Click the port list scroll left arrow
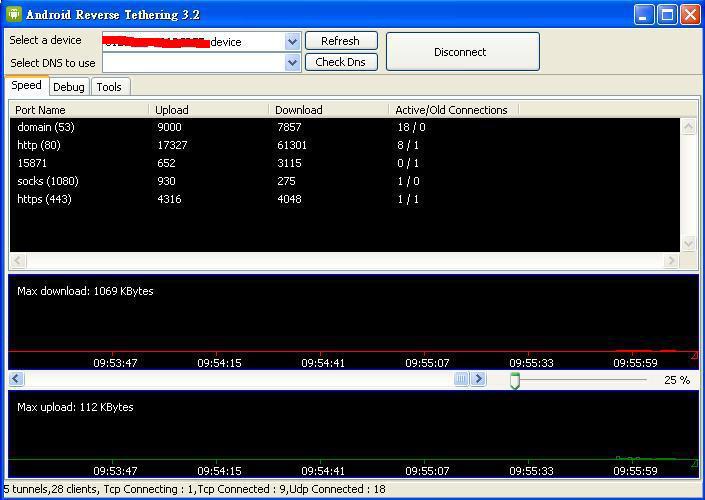The image size is (705, 500). 18,260
